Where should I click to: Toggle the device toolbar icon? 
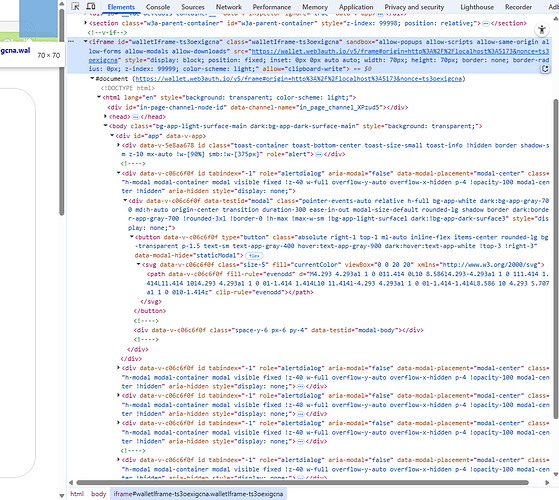pos(91,6)
